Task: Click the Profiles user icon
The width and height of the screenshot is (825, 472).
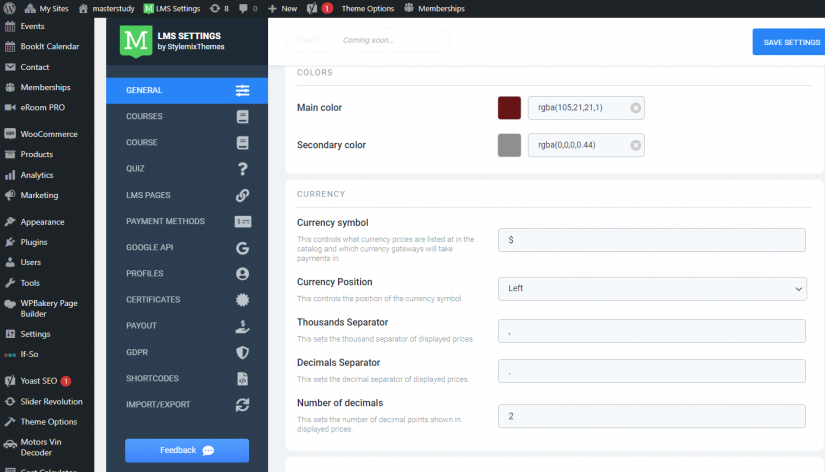Action: (x=242, y=273)
